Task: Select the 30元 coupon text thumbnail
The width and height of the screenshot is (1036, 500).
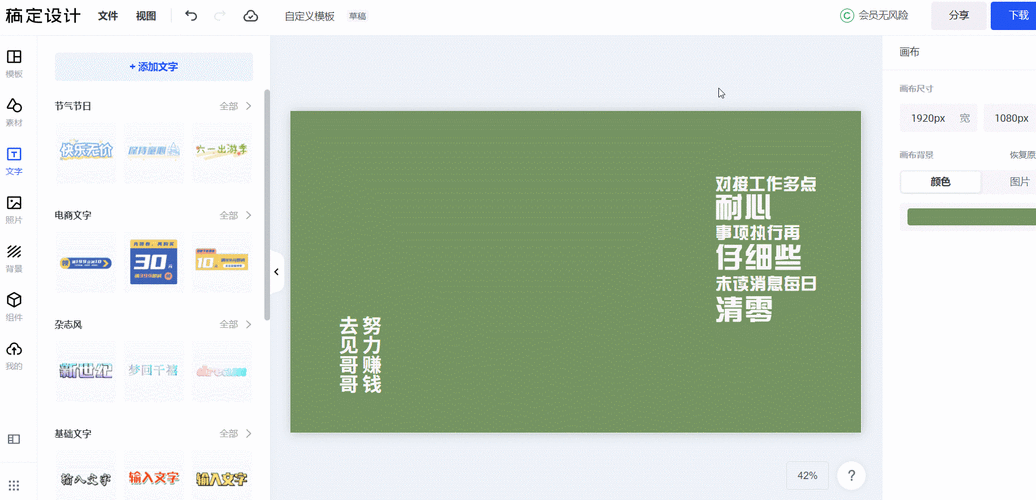Action: click(154, 262)
